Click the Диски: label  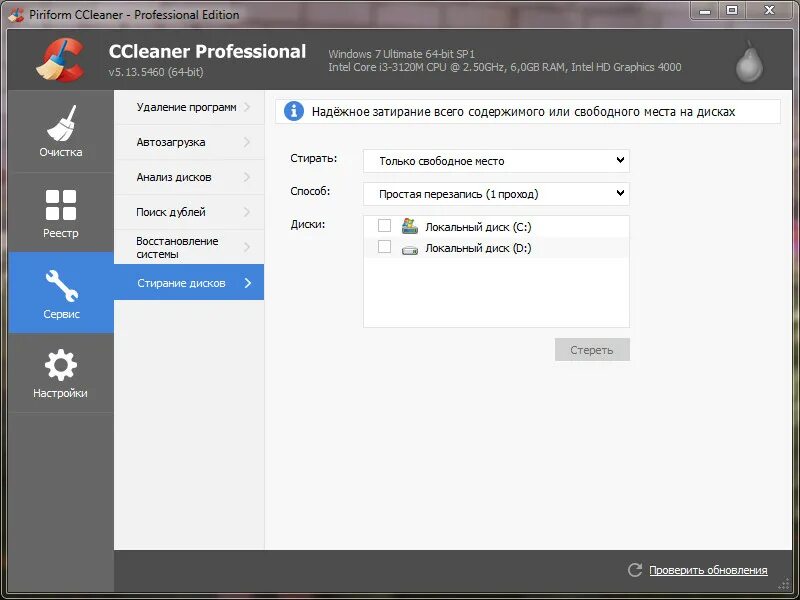click(x=308, y=224)
